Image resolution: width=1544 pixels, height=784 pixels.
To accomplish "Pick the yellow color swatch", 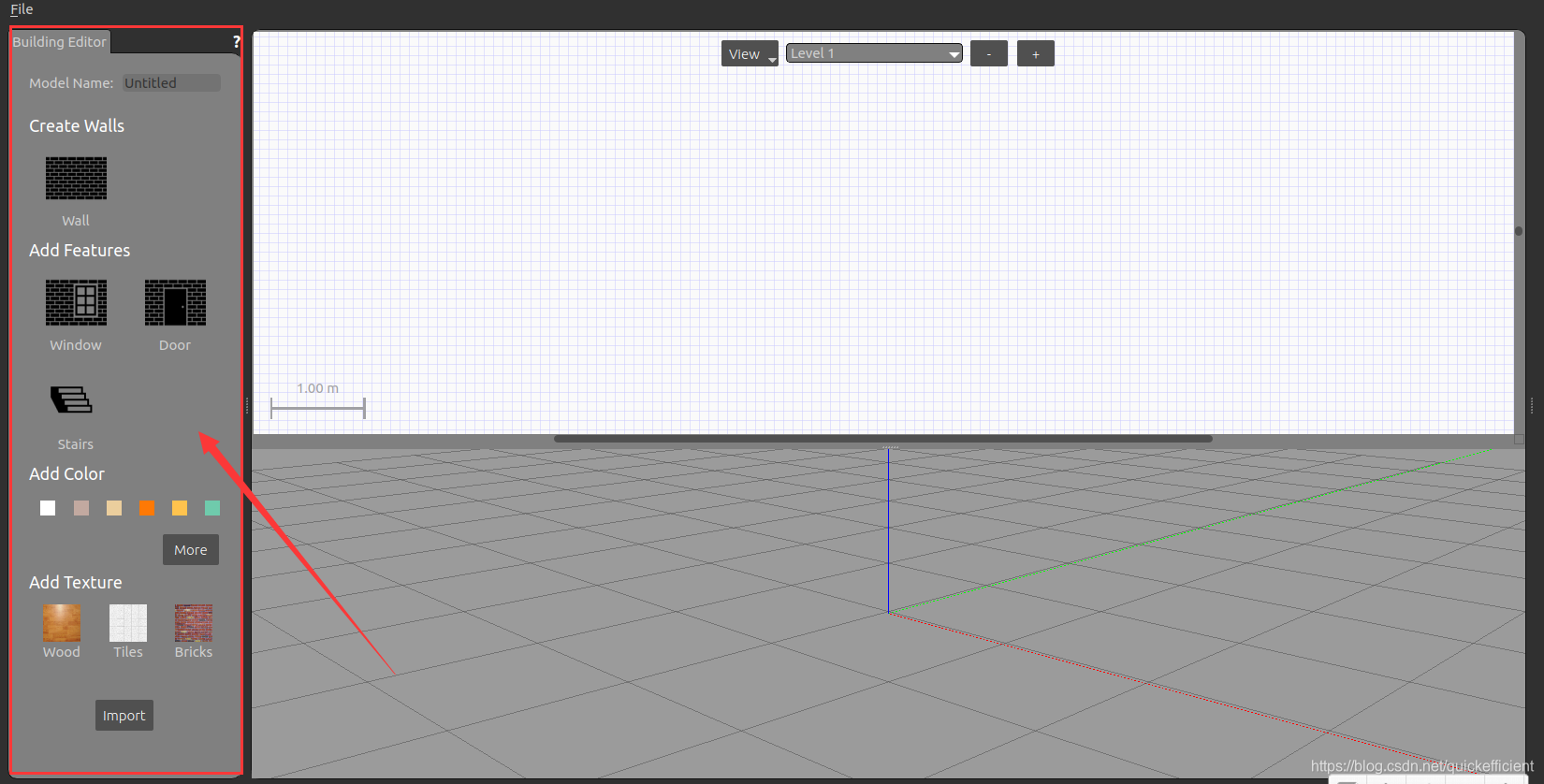I will tap(180, 508).
